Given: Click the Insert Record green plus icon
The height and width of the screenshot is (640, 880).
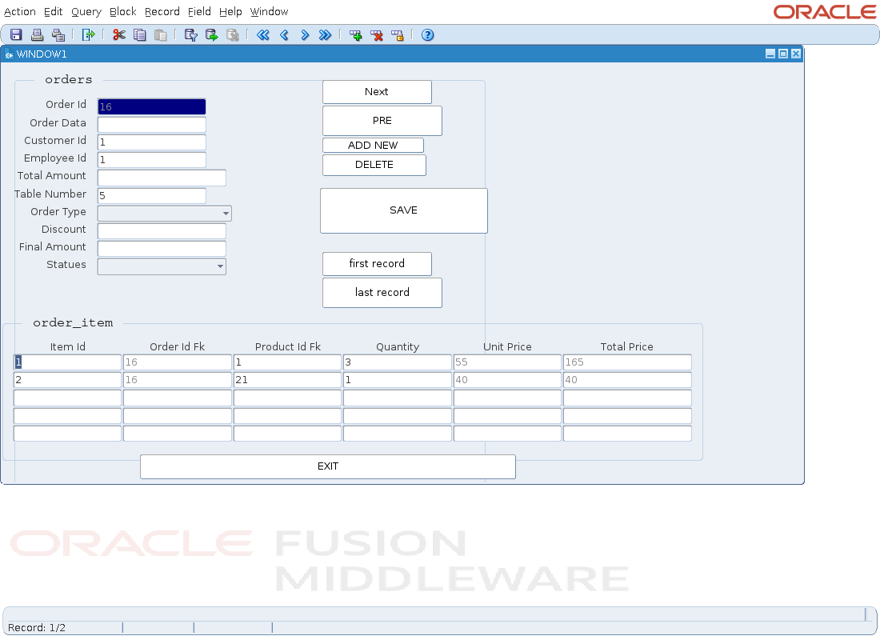Looking at the screenshot, I should coord(355,35).
